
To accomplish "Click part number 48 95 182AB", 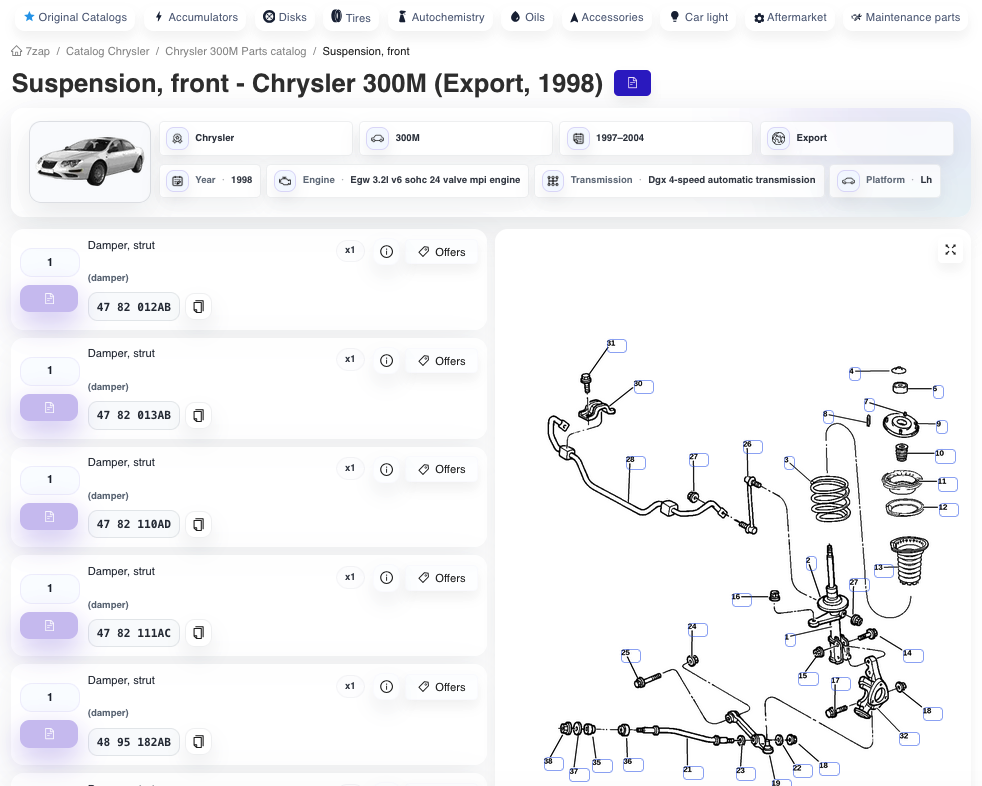I will pos(133,742).
